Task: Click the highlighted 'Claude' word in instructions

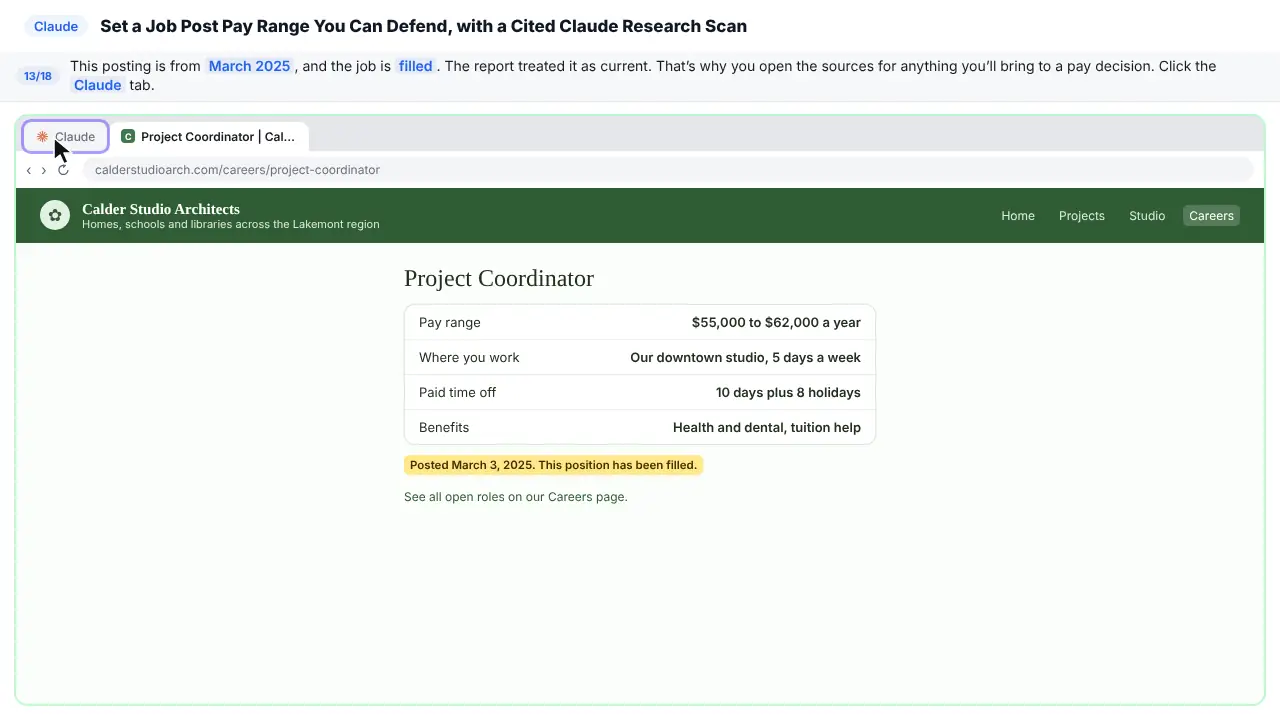Action: [x=98, y=85]
